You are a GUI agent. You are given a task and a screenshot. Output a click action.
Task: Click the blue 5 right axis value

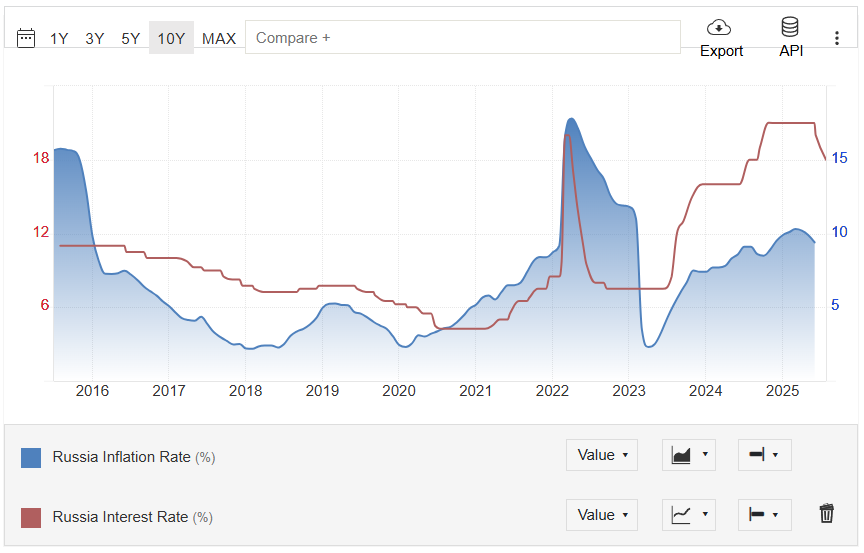click(835, 305)
